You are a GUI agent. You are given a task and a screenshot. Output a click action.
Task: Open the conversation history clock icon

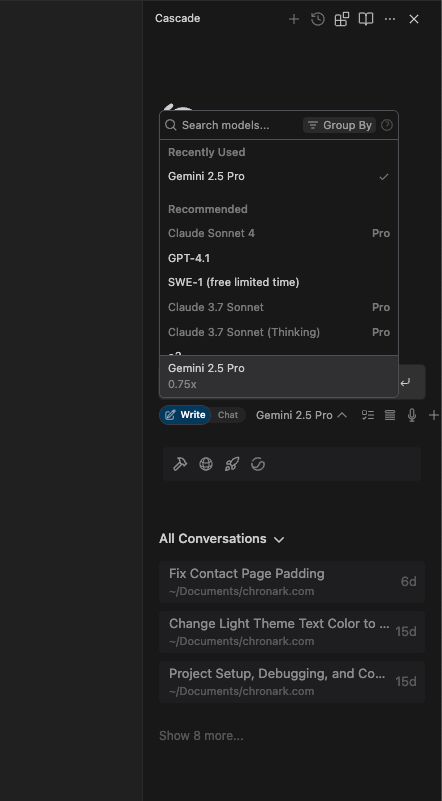[x=318, y=19]
